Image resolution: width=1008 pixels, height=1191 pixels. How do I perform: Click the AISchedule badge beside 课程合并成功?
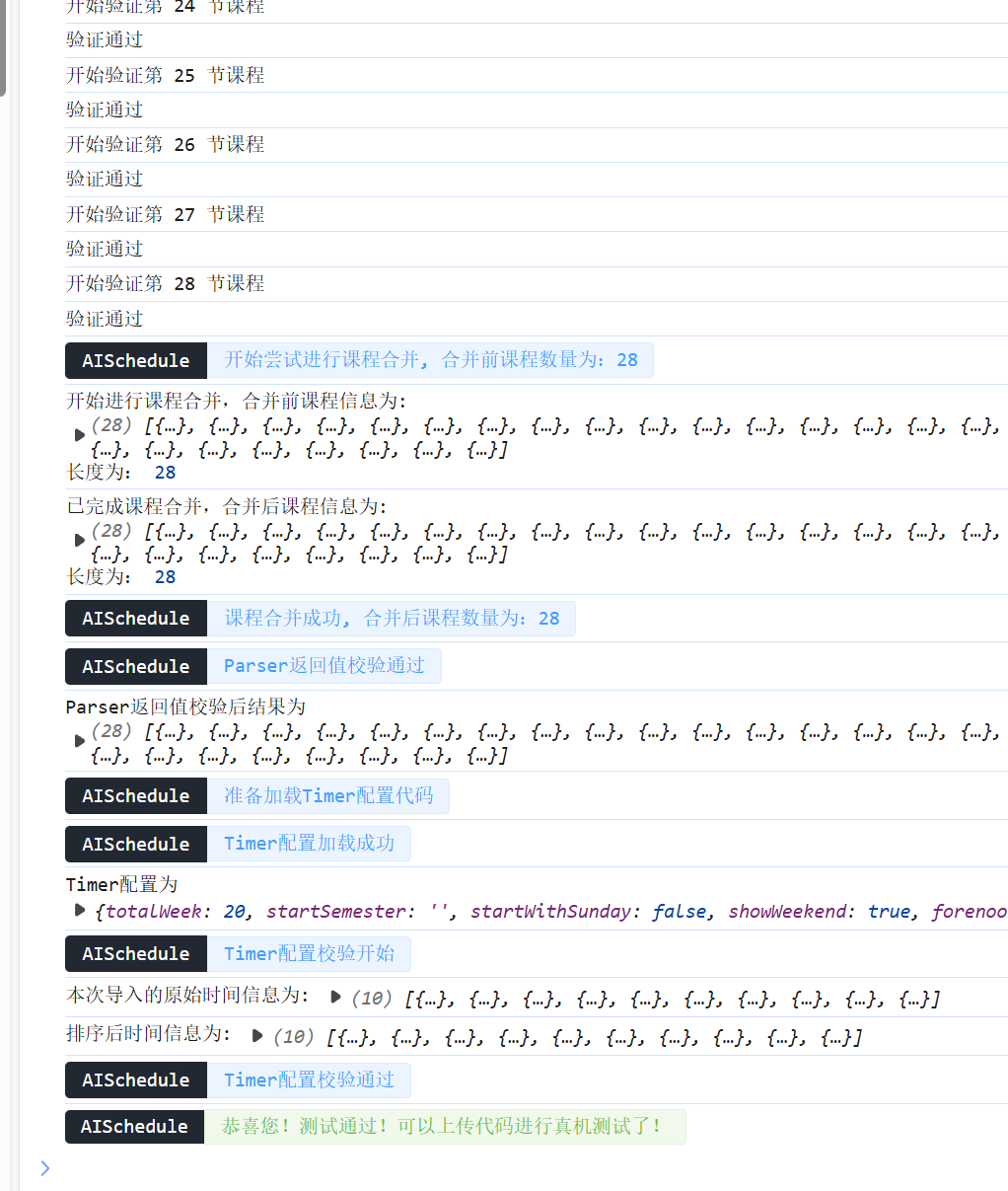[x=135, y=618]
